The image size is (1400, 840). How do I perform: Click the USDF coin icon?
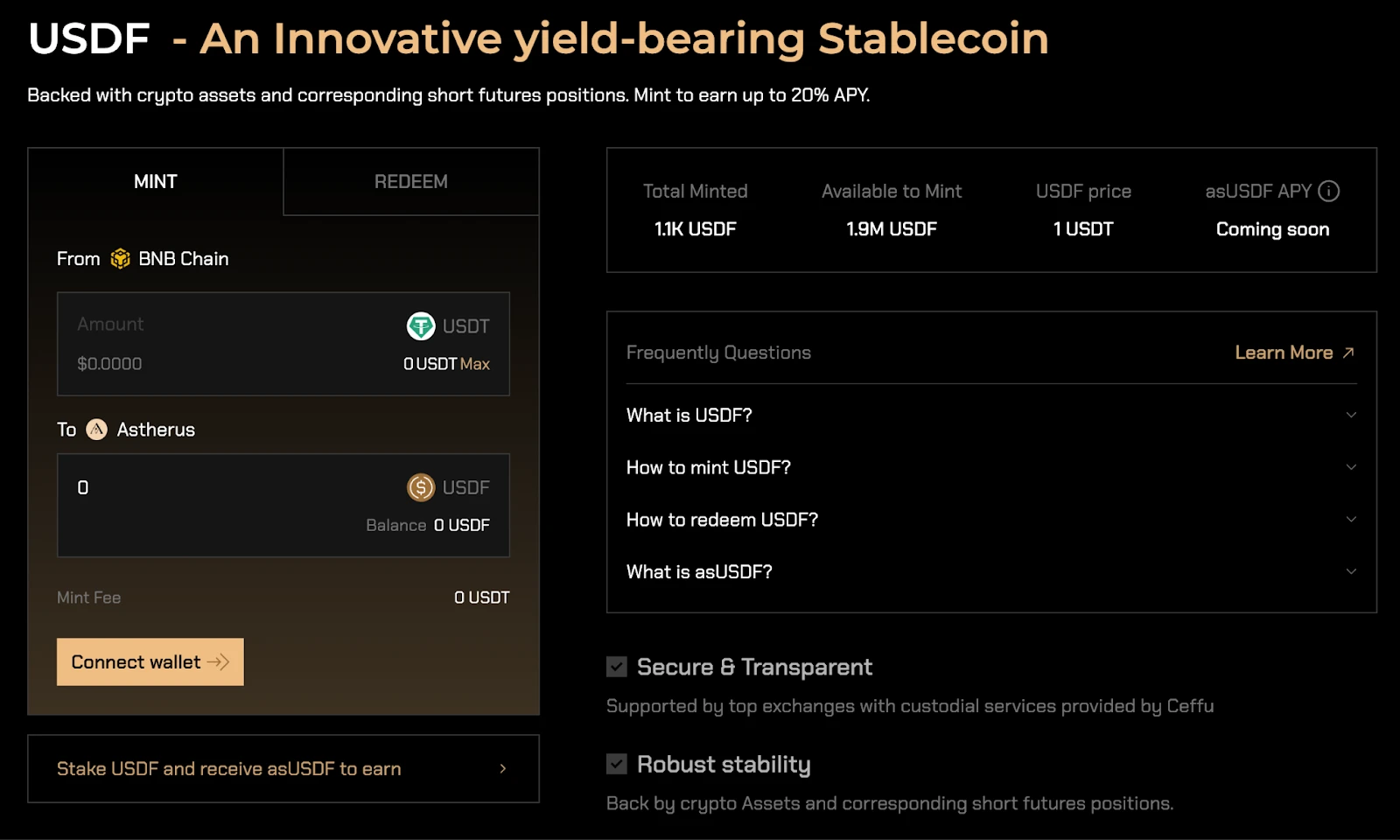pos(421,487)
